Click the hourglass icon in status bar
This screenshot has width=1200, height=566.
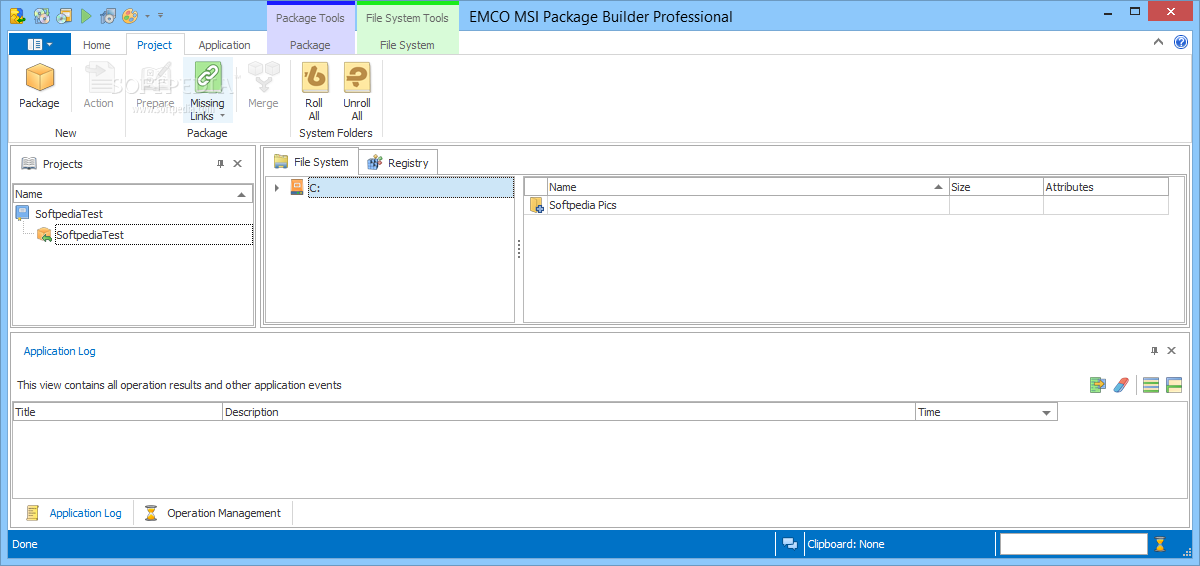(x=1160, y=544)
